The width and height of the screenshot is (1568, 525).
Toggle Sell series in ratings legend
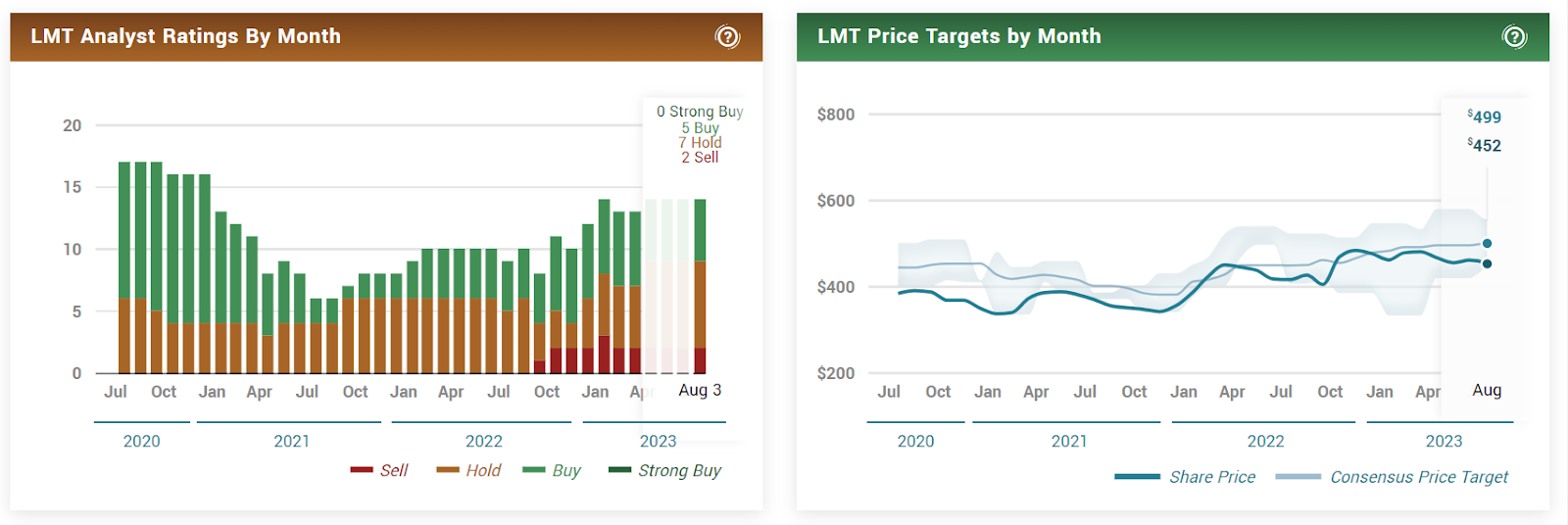(x=379, y=470)
